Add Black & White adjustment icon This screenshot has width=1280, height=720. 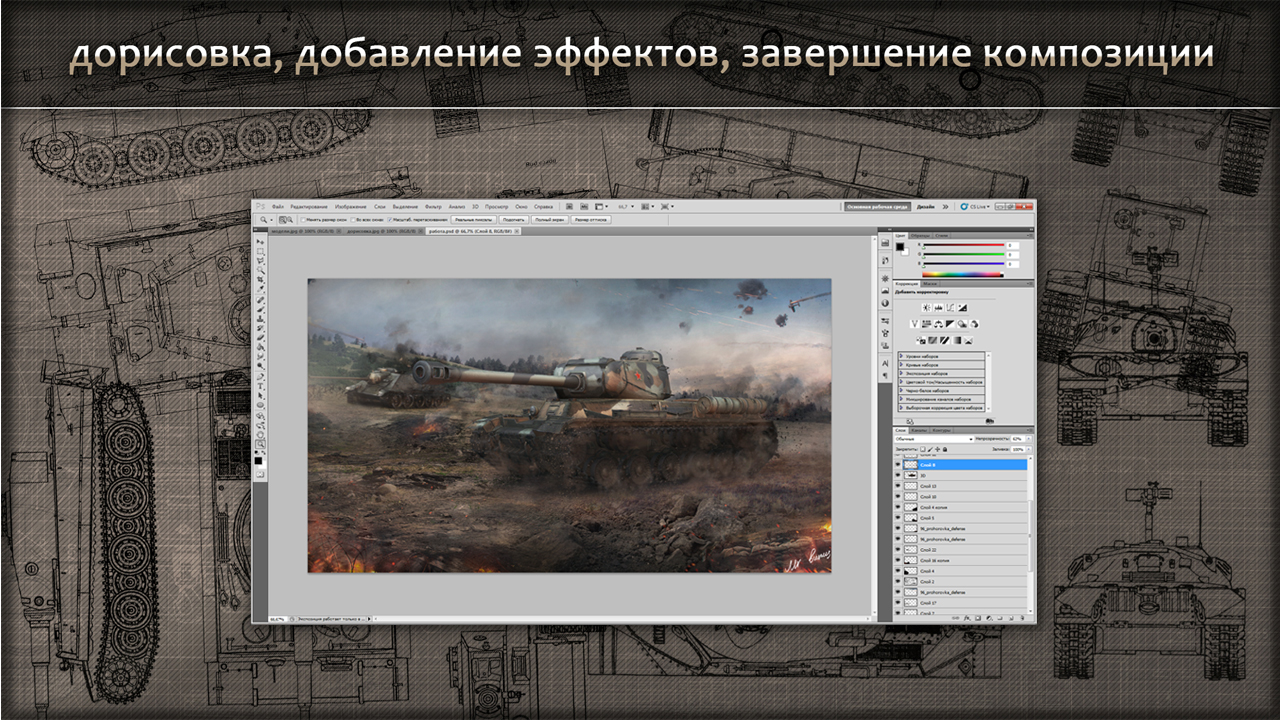click(950, 324)
